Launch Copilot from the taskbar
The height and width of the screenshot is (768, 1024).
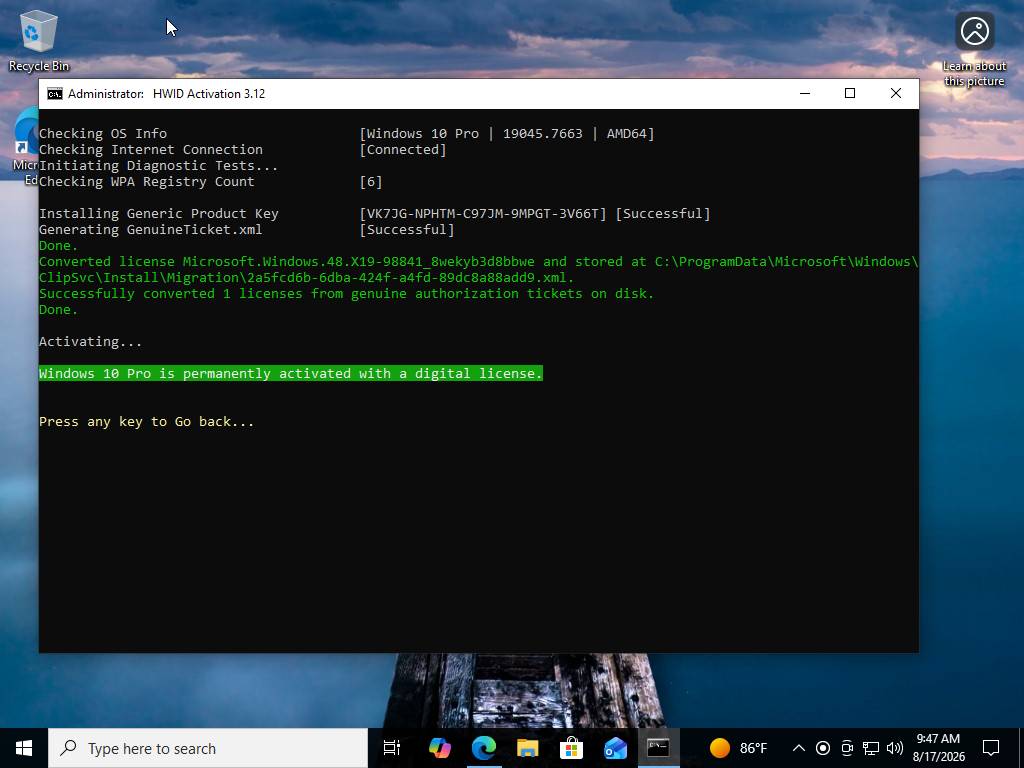(440, 748)
